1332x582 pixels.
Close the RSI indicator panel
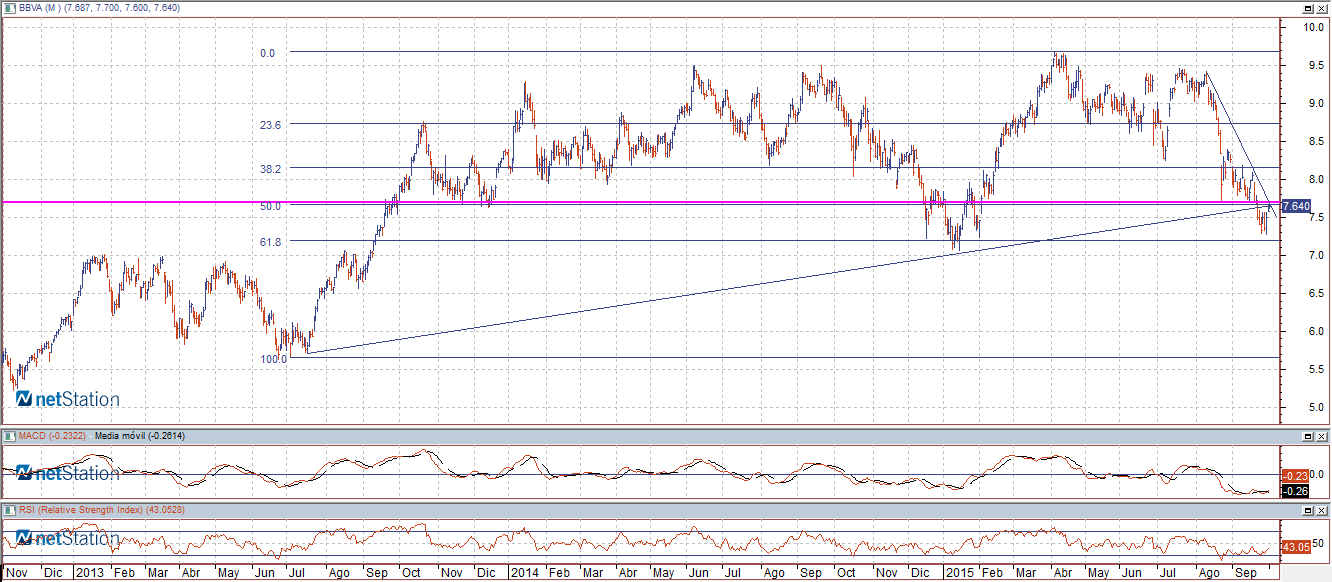click(1322, 511)
